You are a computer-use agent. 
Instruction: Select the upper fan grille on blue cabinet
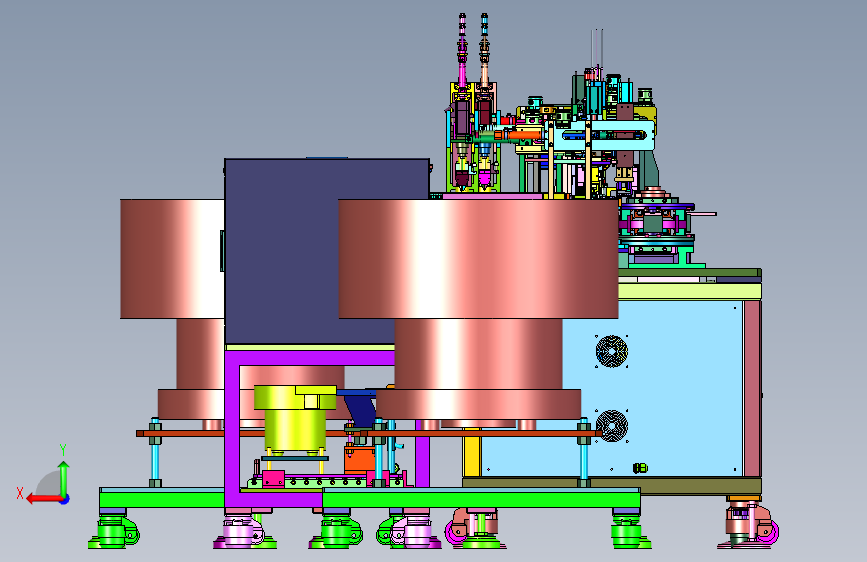[x=612, y=351]
